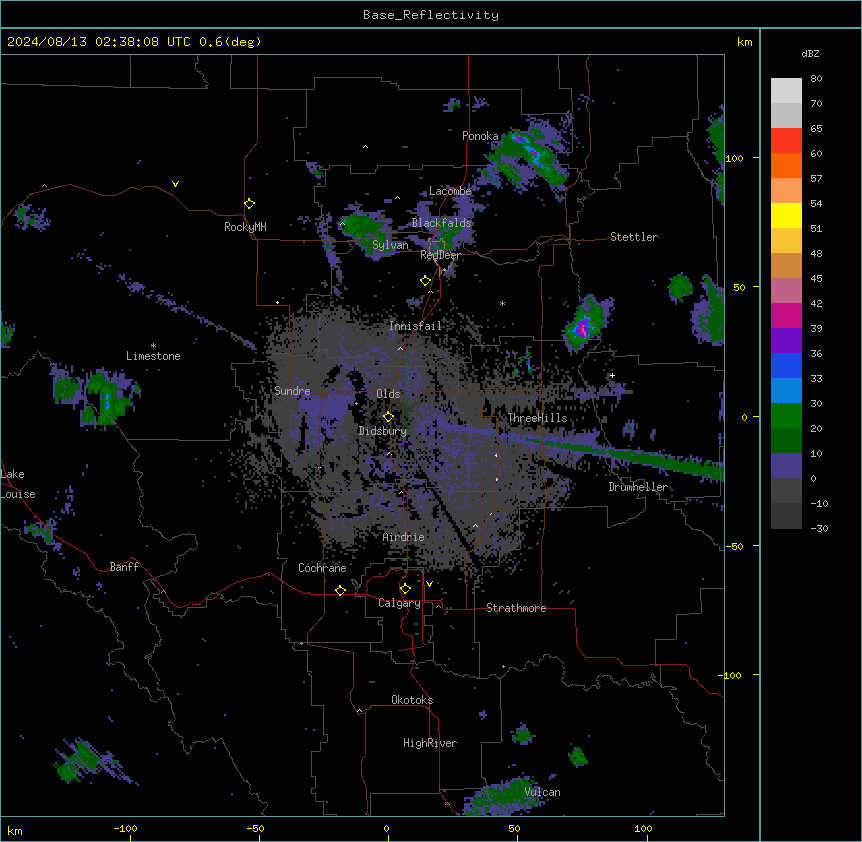Click the Stettler city label

(634, 237)
